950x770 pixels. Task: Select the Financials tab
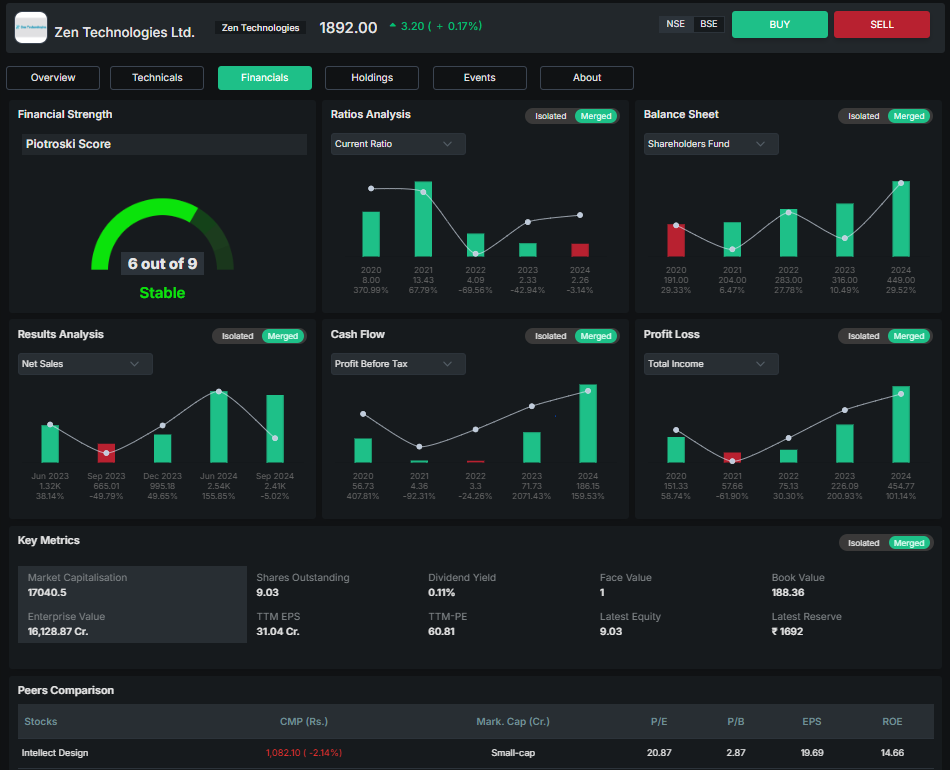click(x=265, y=78)
